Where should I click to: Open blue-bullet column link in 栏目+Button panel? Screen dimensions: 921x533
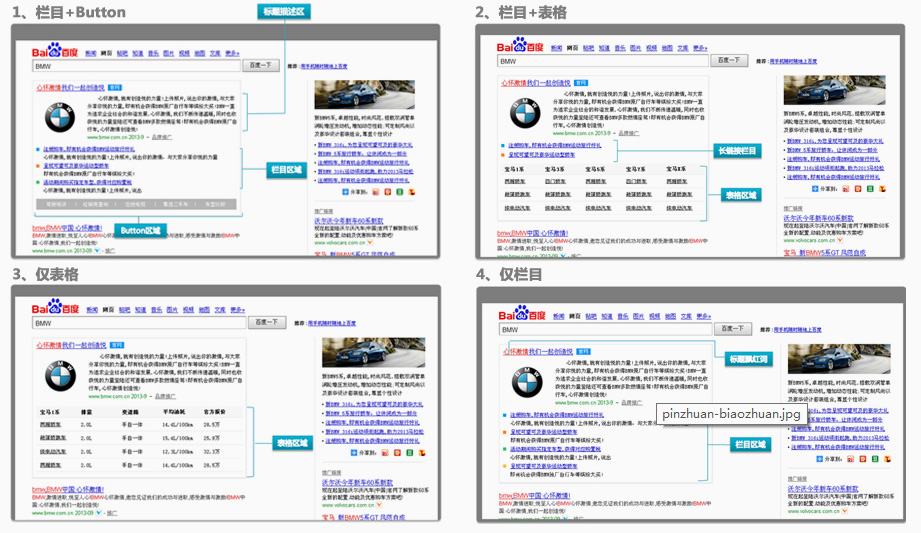tap(88, 149)
